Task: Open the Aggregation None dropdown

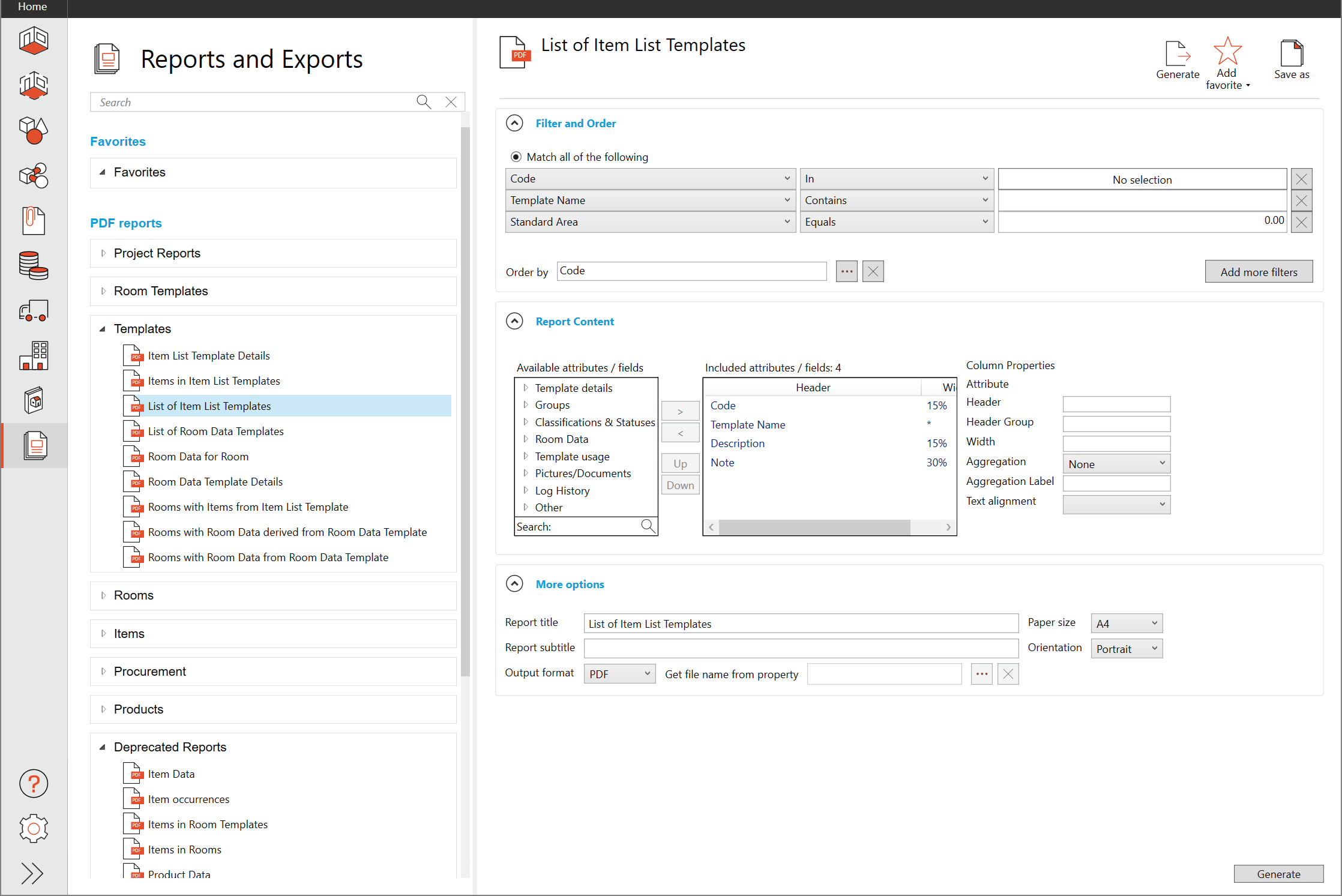Action: [x=1116, y=464]
